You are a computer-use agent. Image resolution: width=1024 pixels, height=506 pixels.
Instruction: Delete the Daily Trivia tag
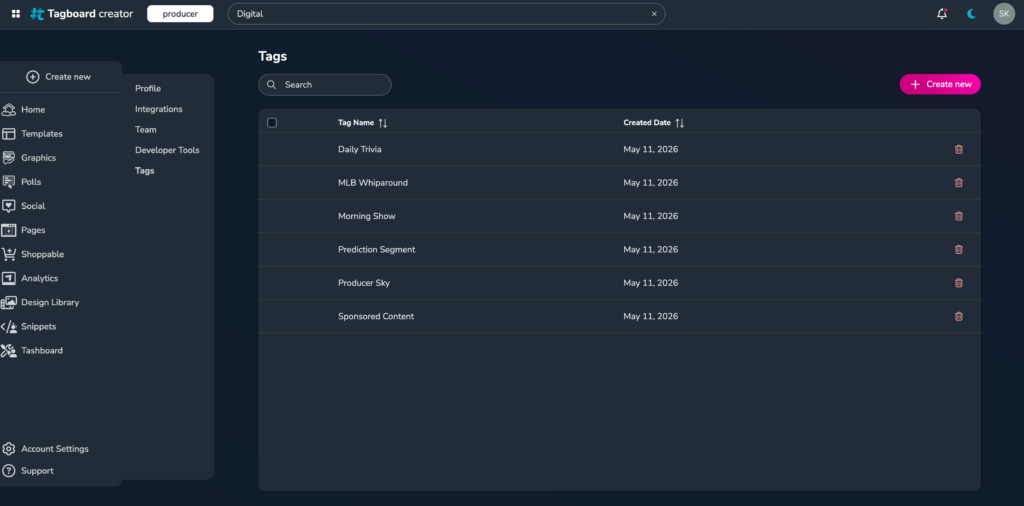[x=959, y=150]
